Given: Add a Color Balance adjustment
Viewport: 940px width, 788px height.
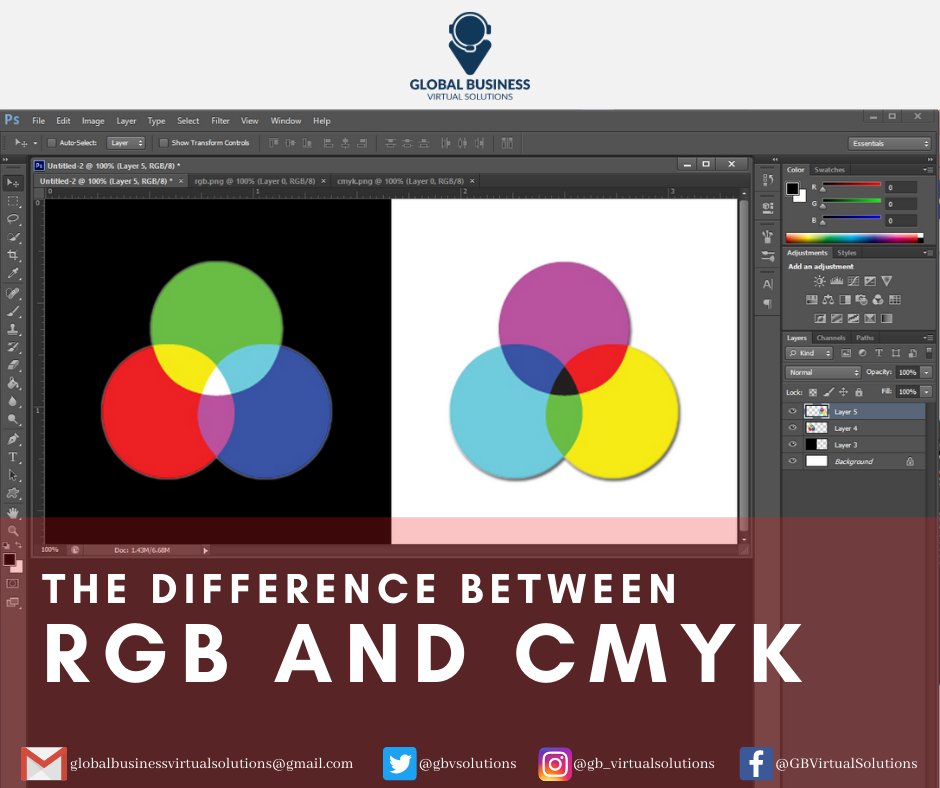Looking at the screenshot, I should pyautogui.click(x=828, y=299).
